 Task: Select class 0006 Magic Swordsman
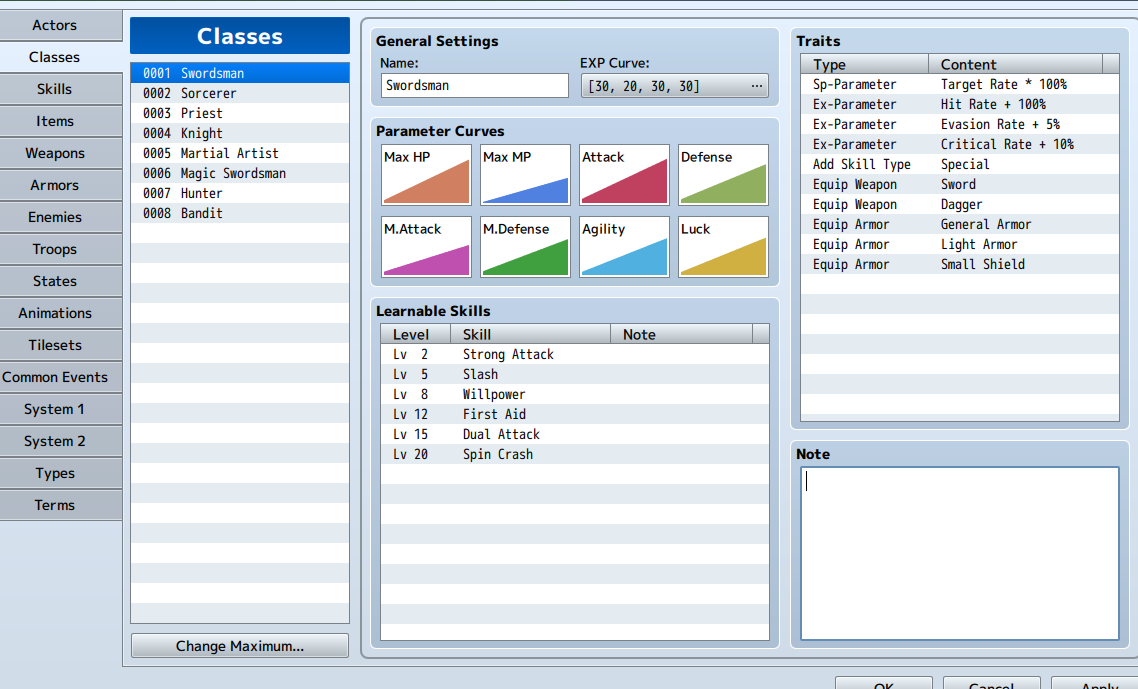tap(240, 173)
